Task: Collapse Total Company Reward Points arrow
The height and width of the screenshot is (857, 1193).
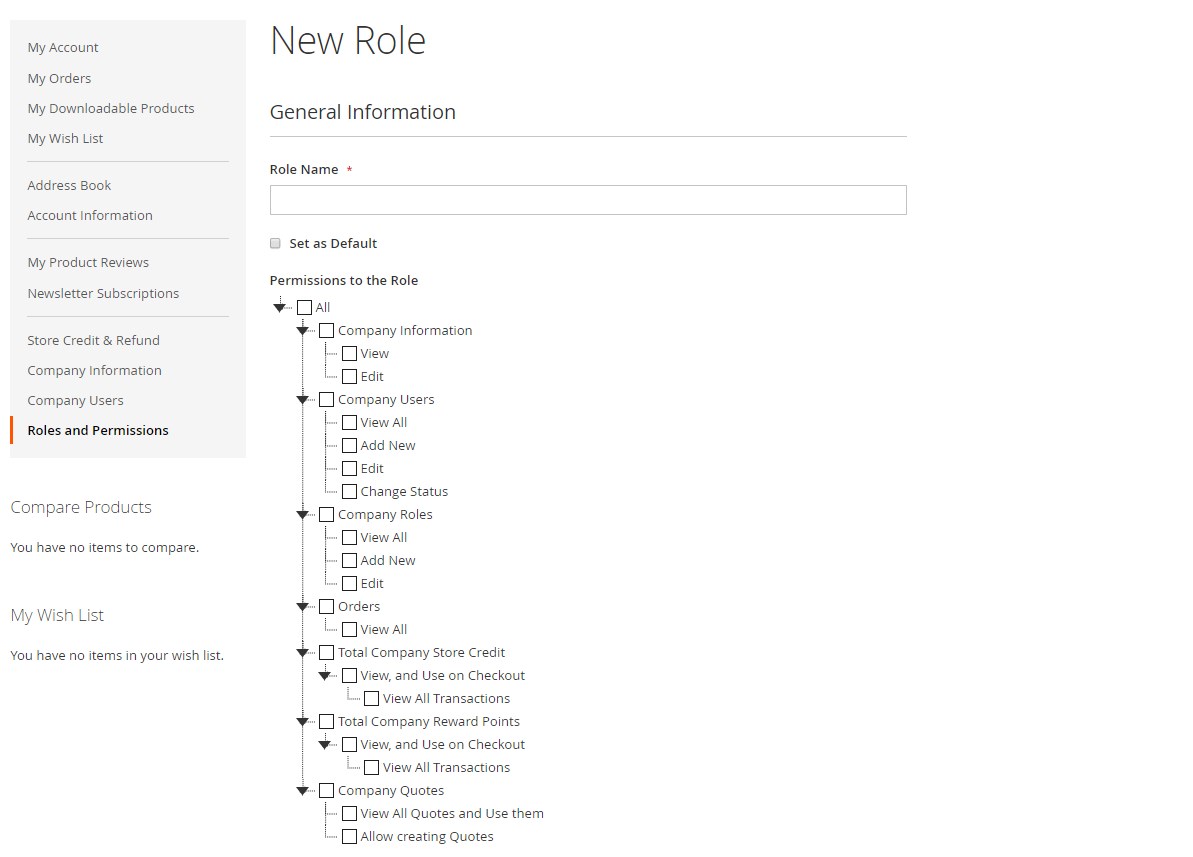Action: pos(303,722)
